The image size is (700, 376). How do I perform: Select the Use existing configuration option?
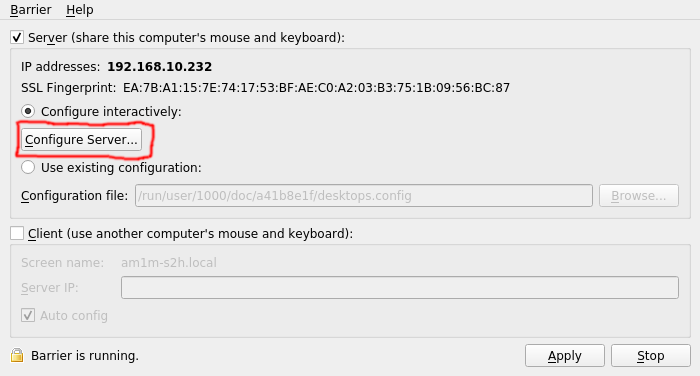click(28, 167)
